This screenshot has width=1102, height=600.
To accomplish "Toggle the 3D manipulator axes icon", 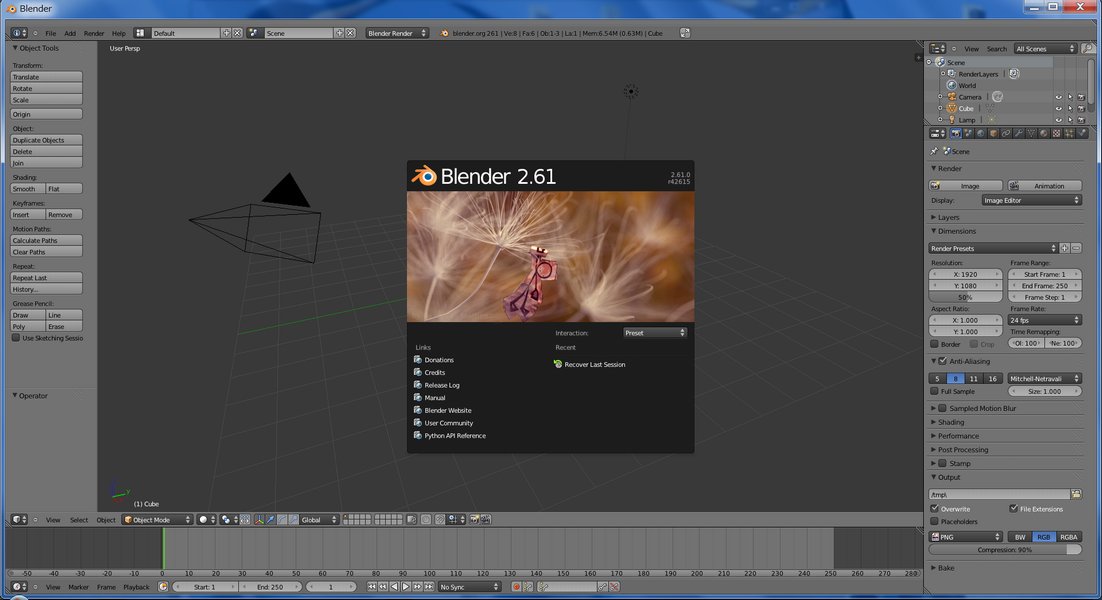I will [x=259, y=520].
